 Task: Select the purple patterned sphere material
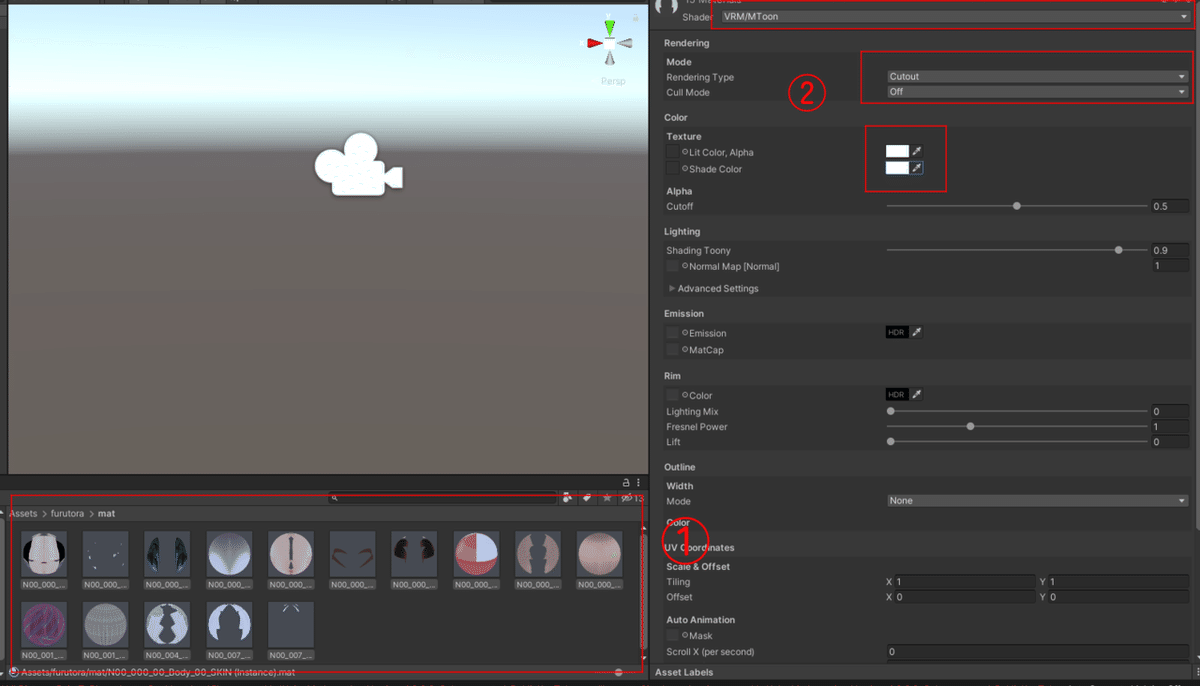[44, 625]
